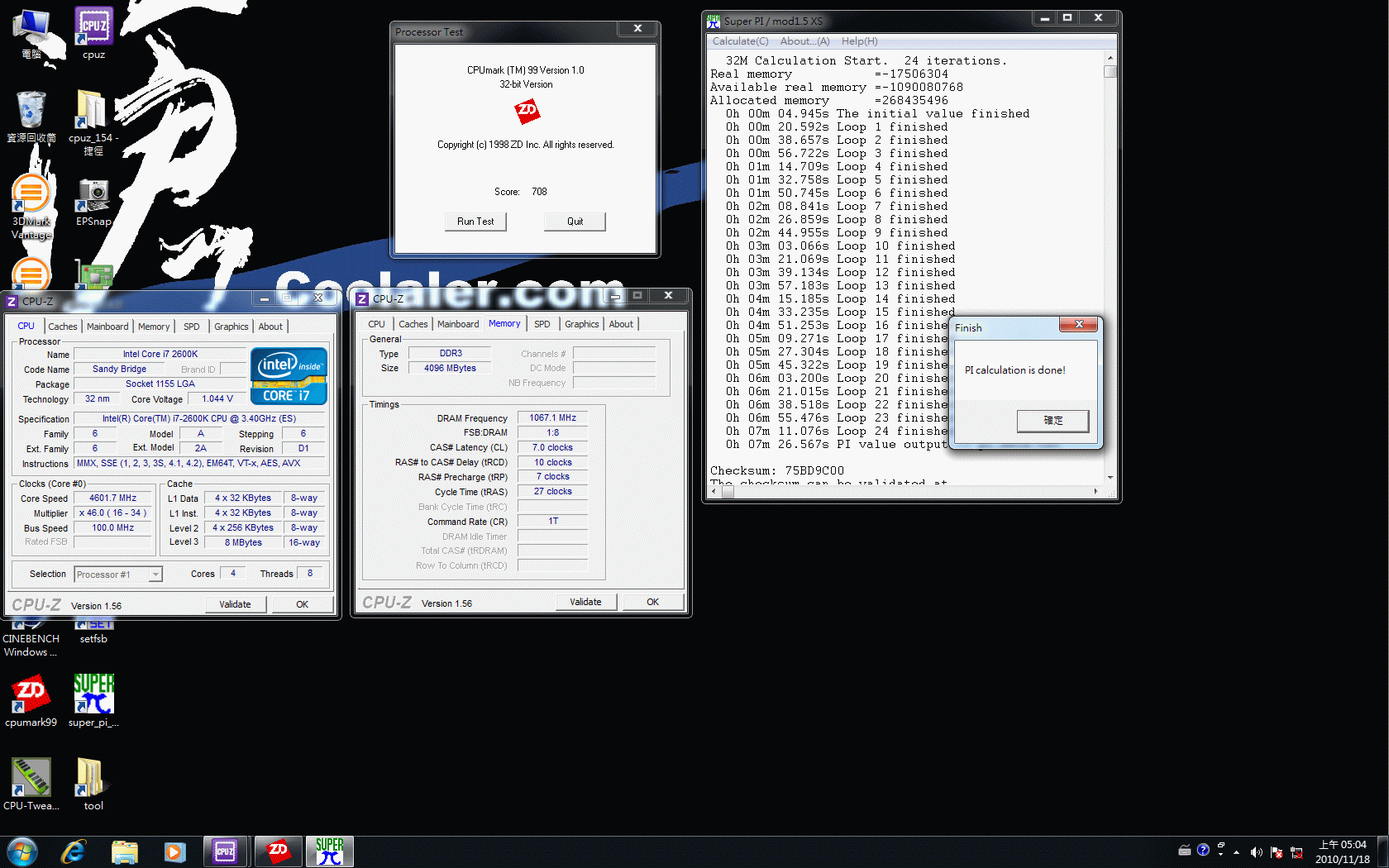This screenshot has height=868, width=1389.
Task: Launch EPSnap desktop icon
Action: [93, 202]
